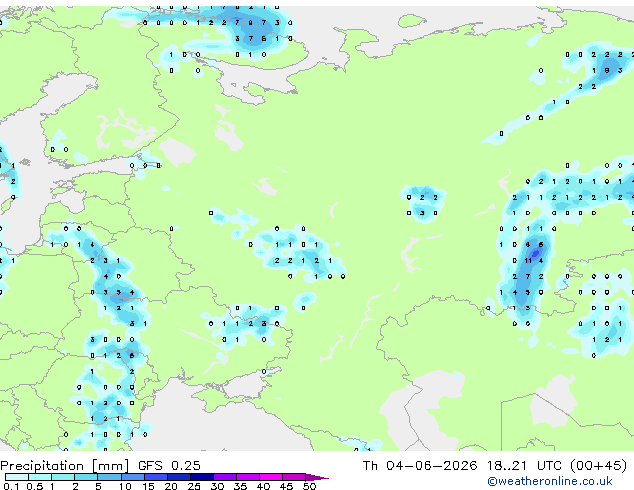Click the legend label '45'
Viewport: 634px width, 490px height.
click(x=286, y=486)
